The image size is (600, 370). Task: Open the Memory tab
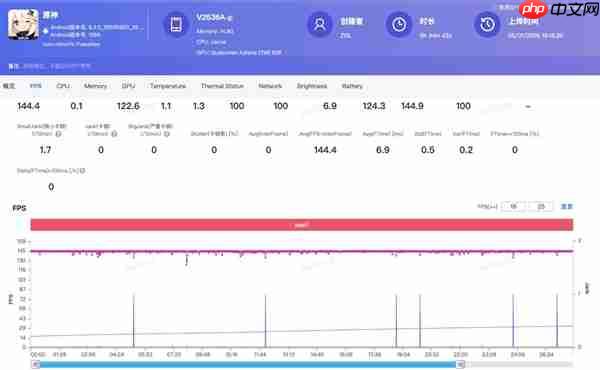95,86
